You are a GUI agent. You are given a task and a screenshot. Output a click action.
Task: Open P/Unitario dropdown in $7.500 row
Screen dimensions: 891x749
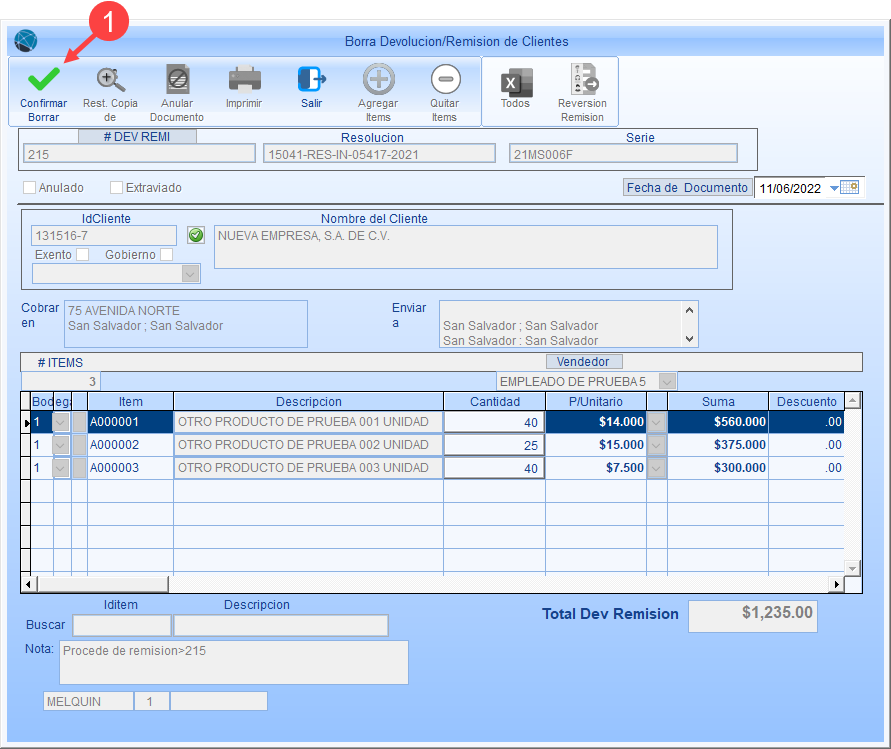[657, 468]
